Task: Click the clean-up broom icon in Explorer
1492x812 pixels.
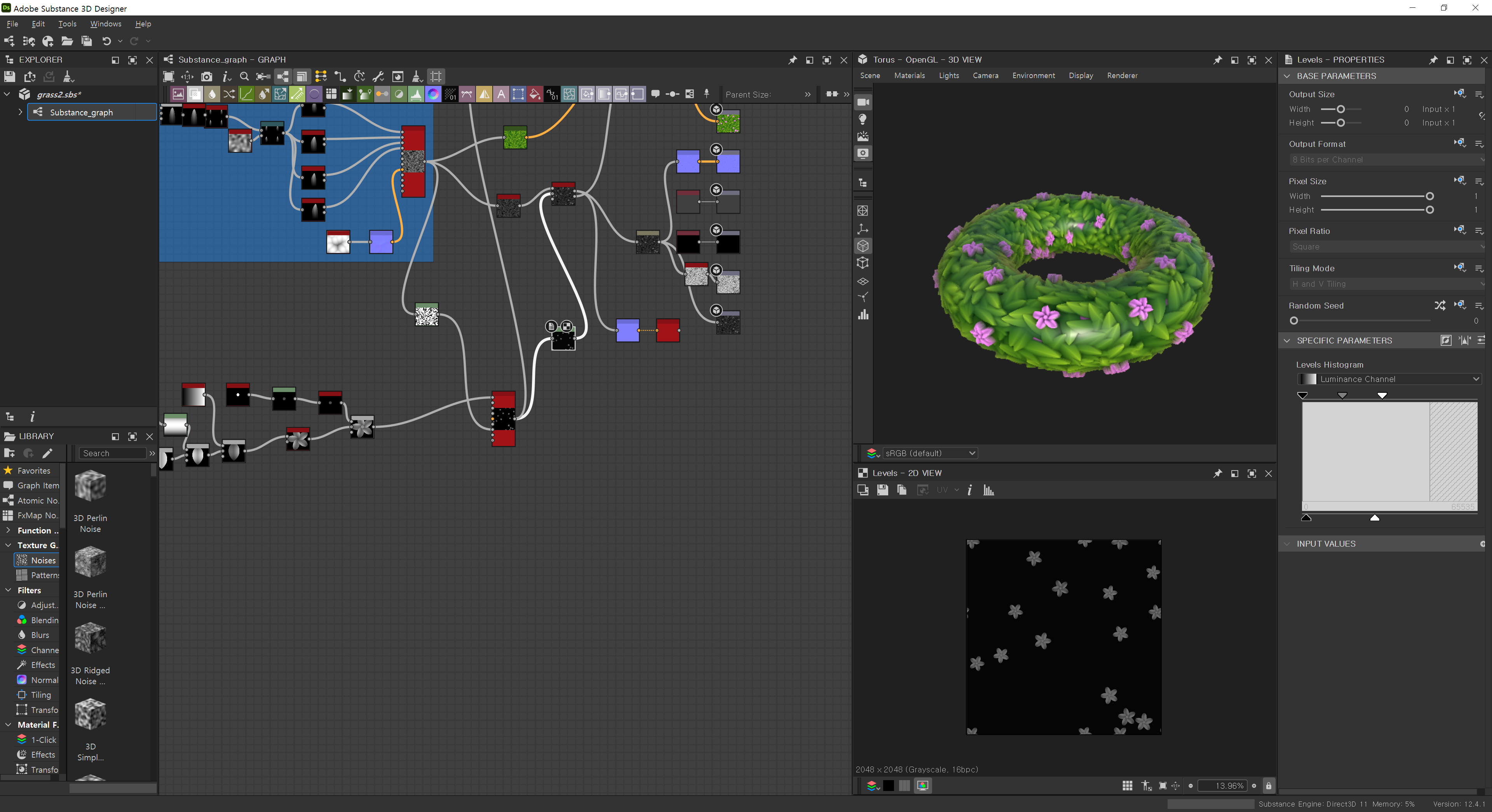Action: (68, 77)
